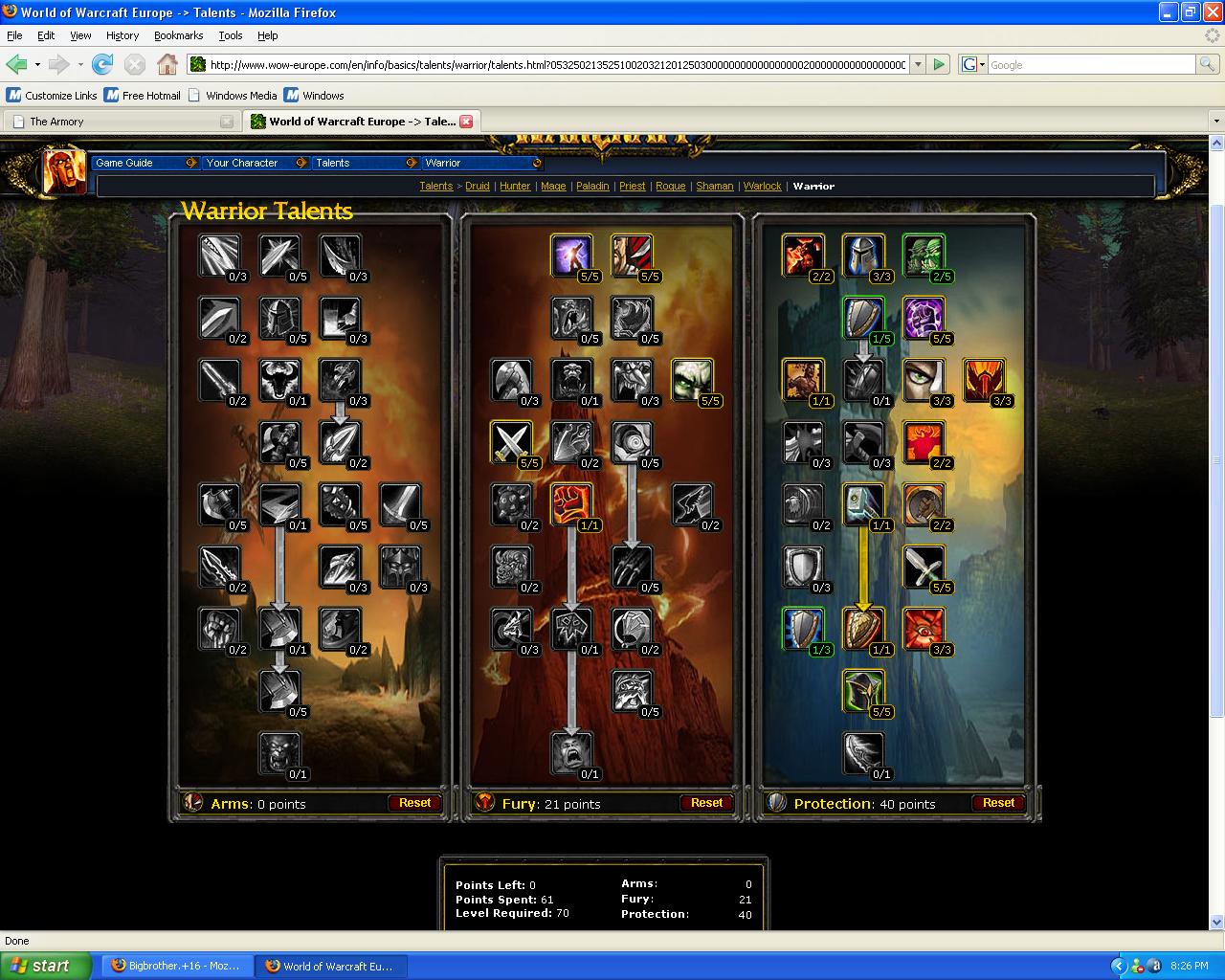The image size is (1225, 980).
Task: Click Firefox Reload button
Action: [102, 64]
